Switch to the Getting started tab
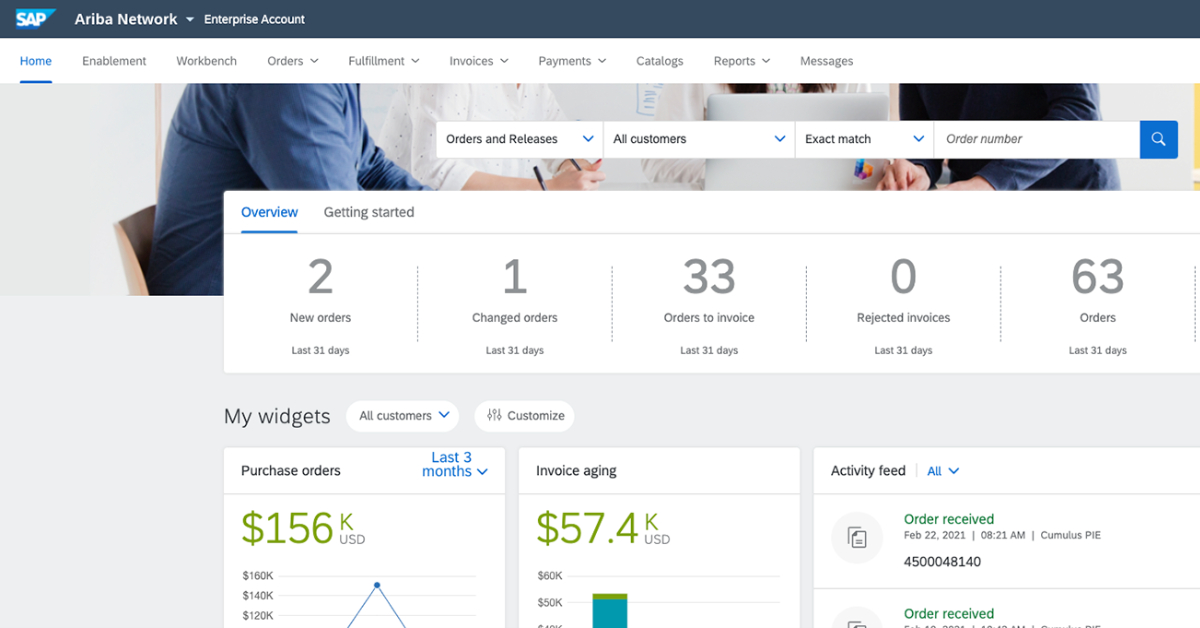 coord(369,212)
